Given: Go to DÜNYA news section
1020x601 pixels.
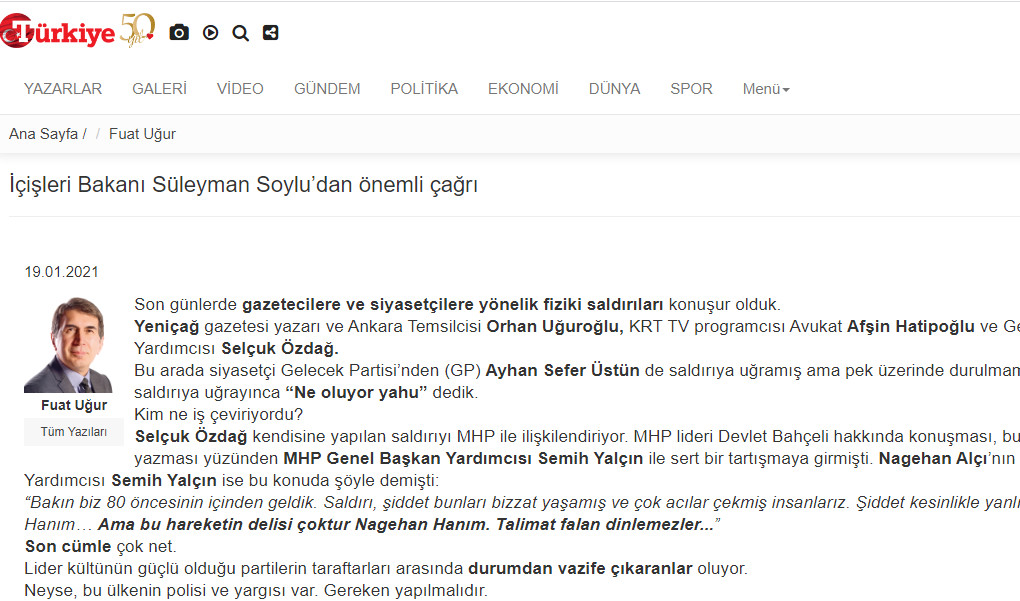Looking at the screenshot, I should point(614,89).
